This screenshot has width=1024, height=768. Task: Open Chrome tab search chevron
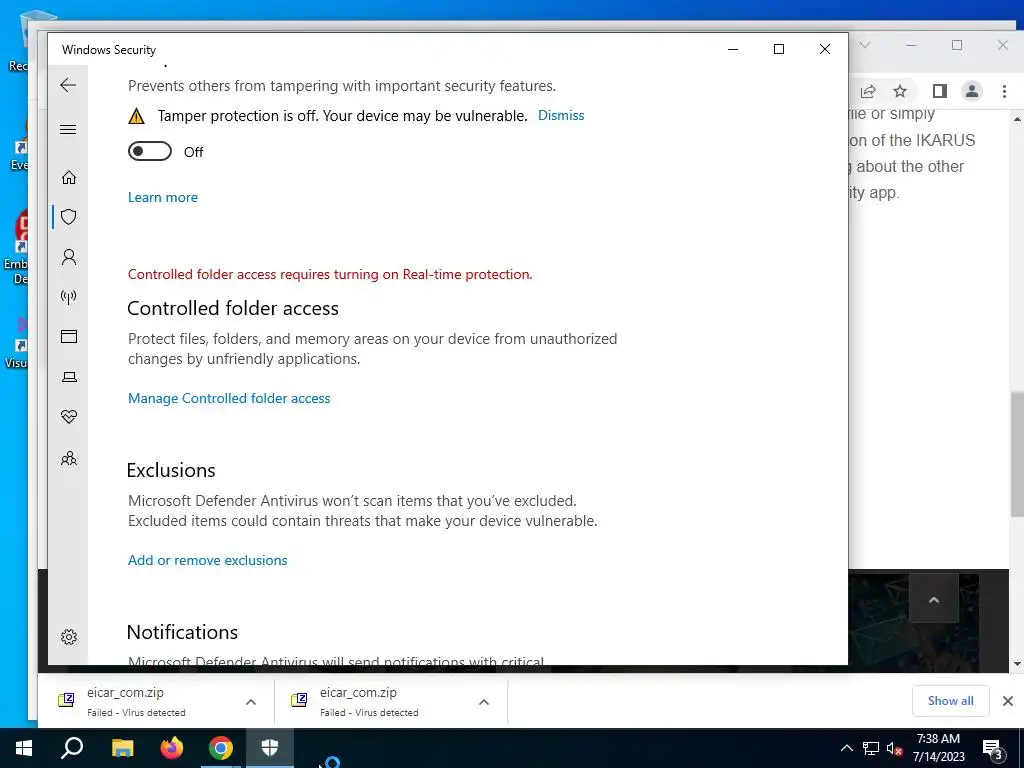865,45
